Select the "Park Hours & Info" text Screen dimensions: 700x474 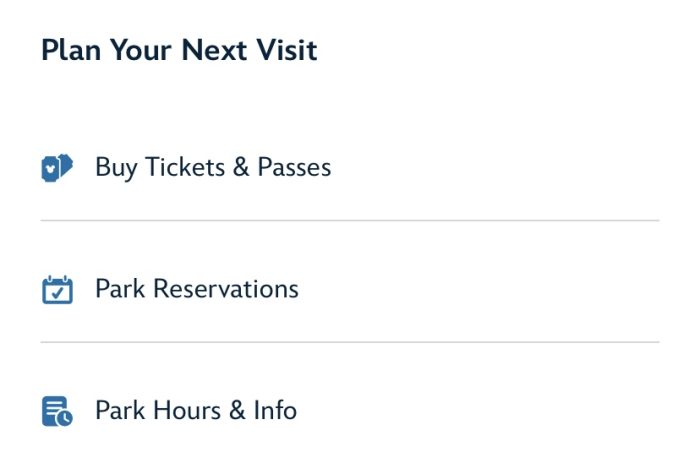click(x=195, y=410)
